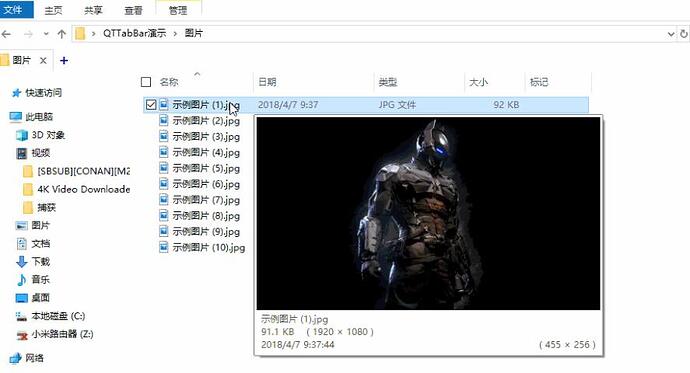Screen dimensions: 690x373
Task: Switch to the 共享 ribbon tab
Action: pyautogui.click(x=93, y=10)
